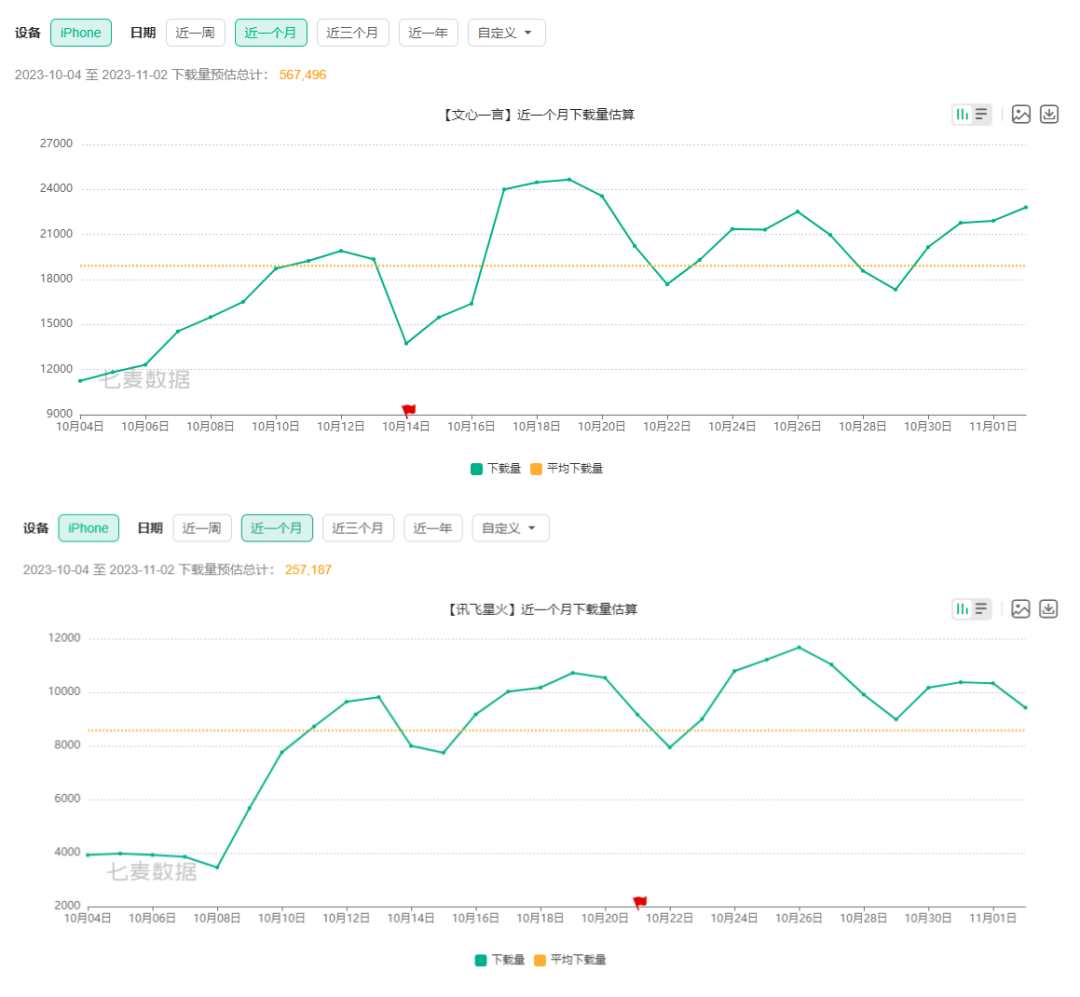
Task: Toggle 平均下载量 legend in 文心一言 chart
Action: [566, 468]
